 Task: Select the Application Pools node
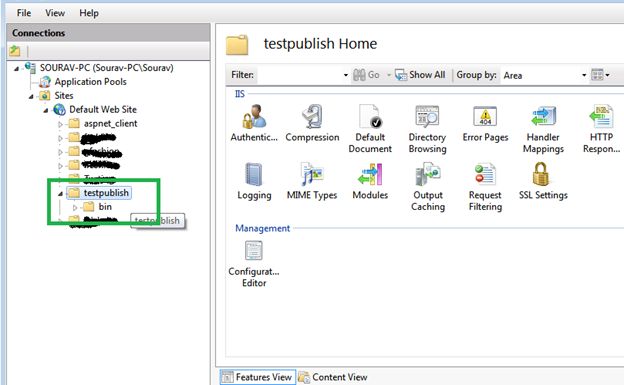[x=90, y=82]
